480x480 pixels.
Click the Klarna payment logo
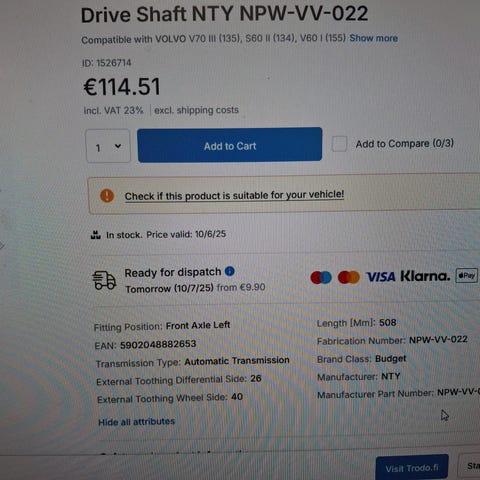(x=425, y=276)
